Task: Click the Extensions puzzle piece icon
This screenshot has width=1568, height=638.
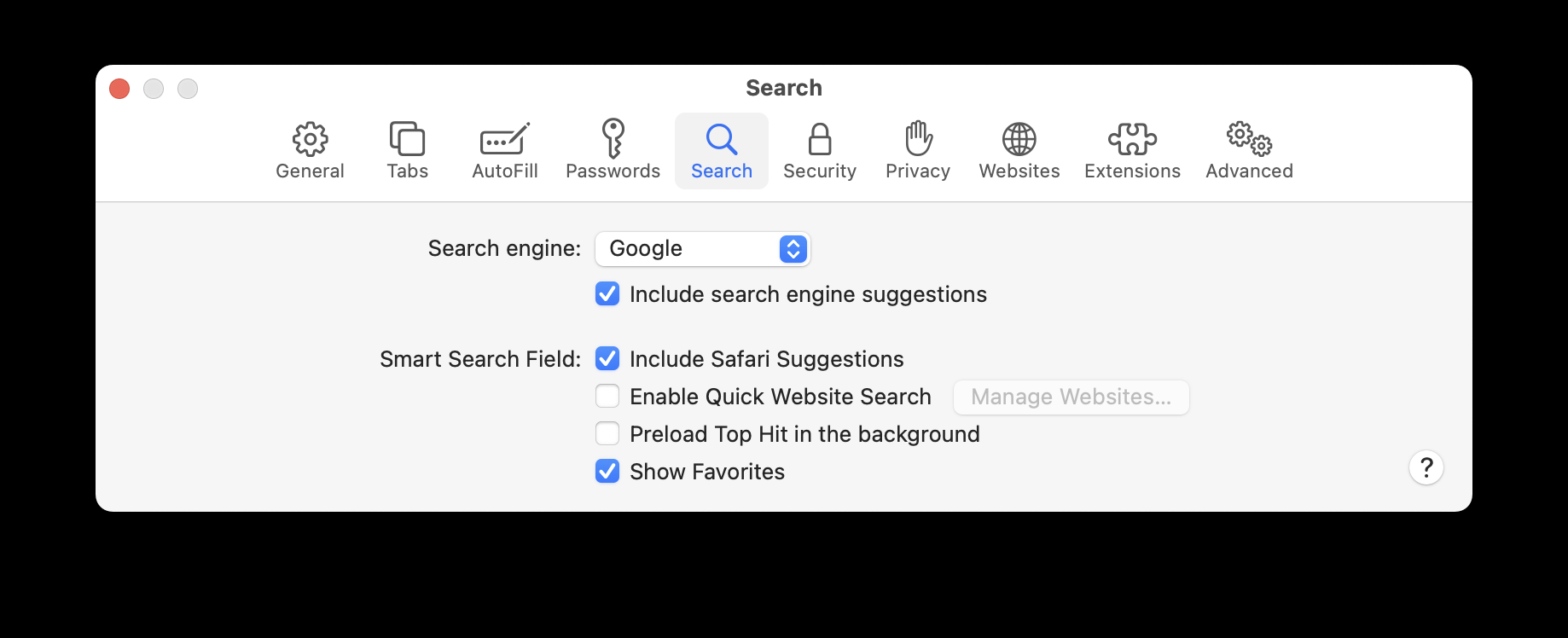Action: tap(1132, 139)
